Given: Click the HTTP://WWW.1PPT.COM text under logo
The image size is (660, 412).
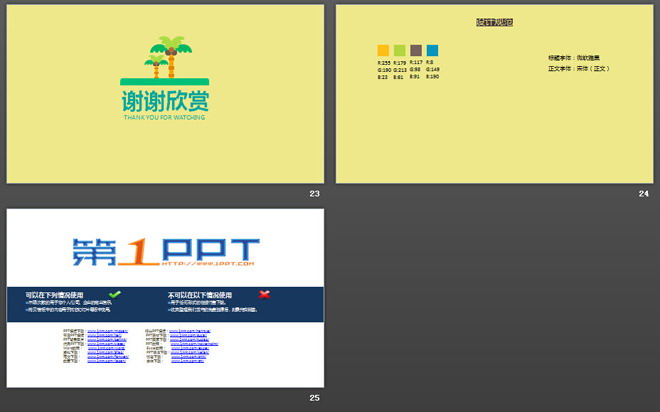Looking at the screenshot, I should 208,263.
